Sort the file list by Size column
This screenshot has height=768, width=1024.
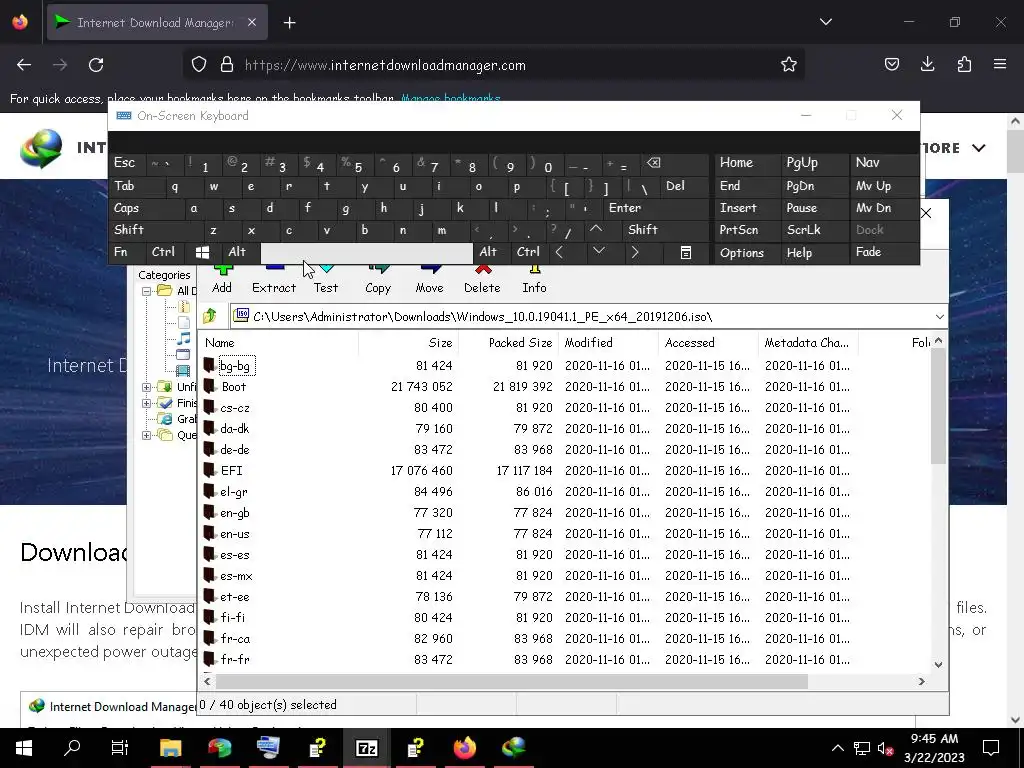coord(408,343)
